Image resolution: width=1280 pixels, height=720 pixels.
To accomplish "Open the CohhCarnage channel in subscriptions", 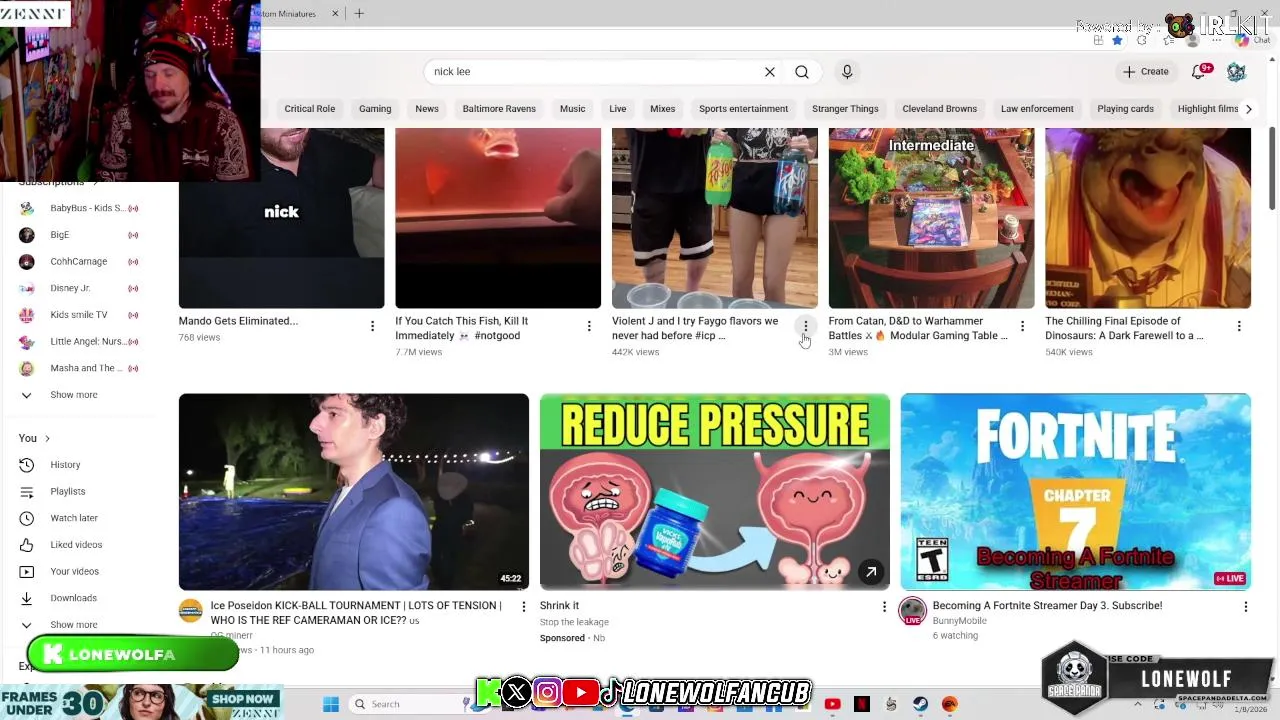I will 78,262.
